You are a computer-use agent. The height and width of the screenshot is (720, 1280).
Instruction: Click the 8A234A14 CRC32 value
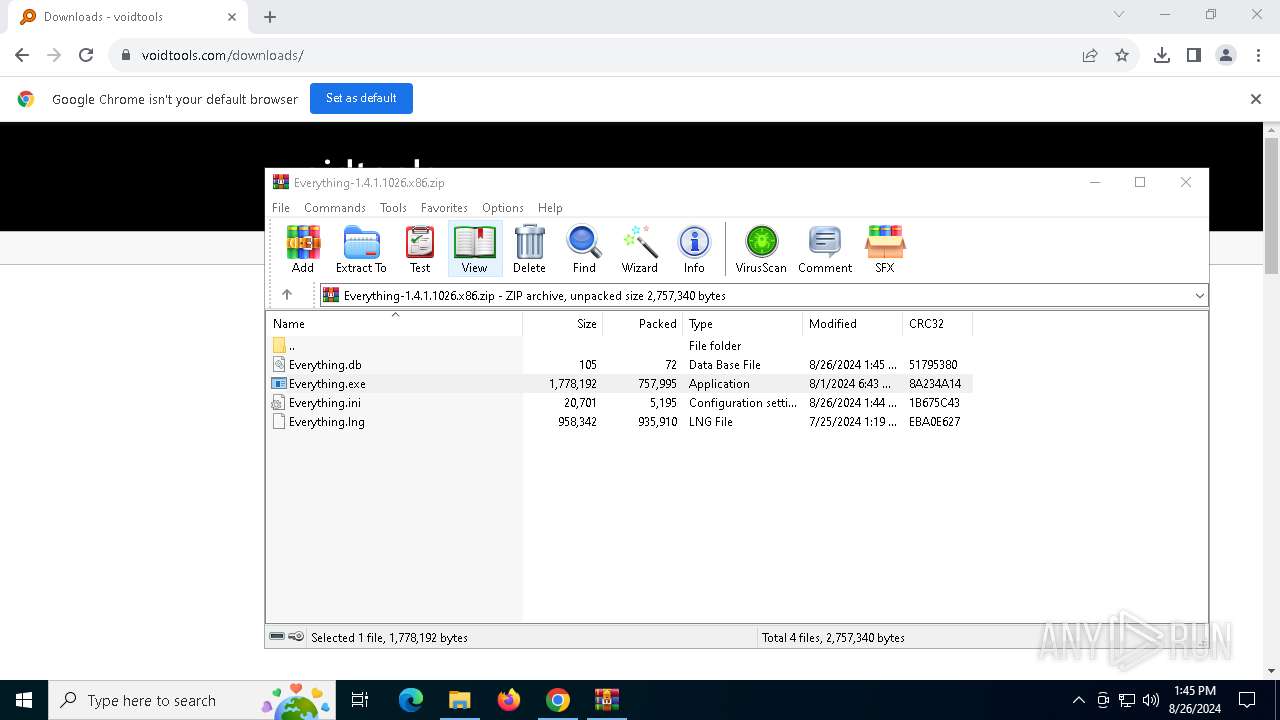click(x=935, y=384)
